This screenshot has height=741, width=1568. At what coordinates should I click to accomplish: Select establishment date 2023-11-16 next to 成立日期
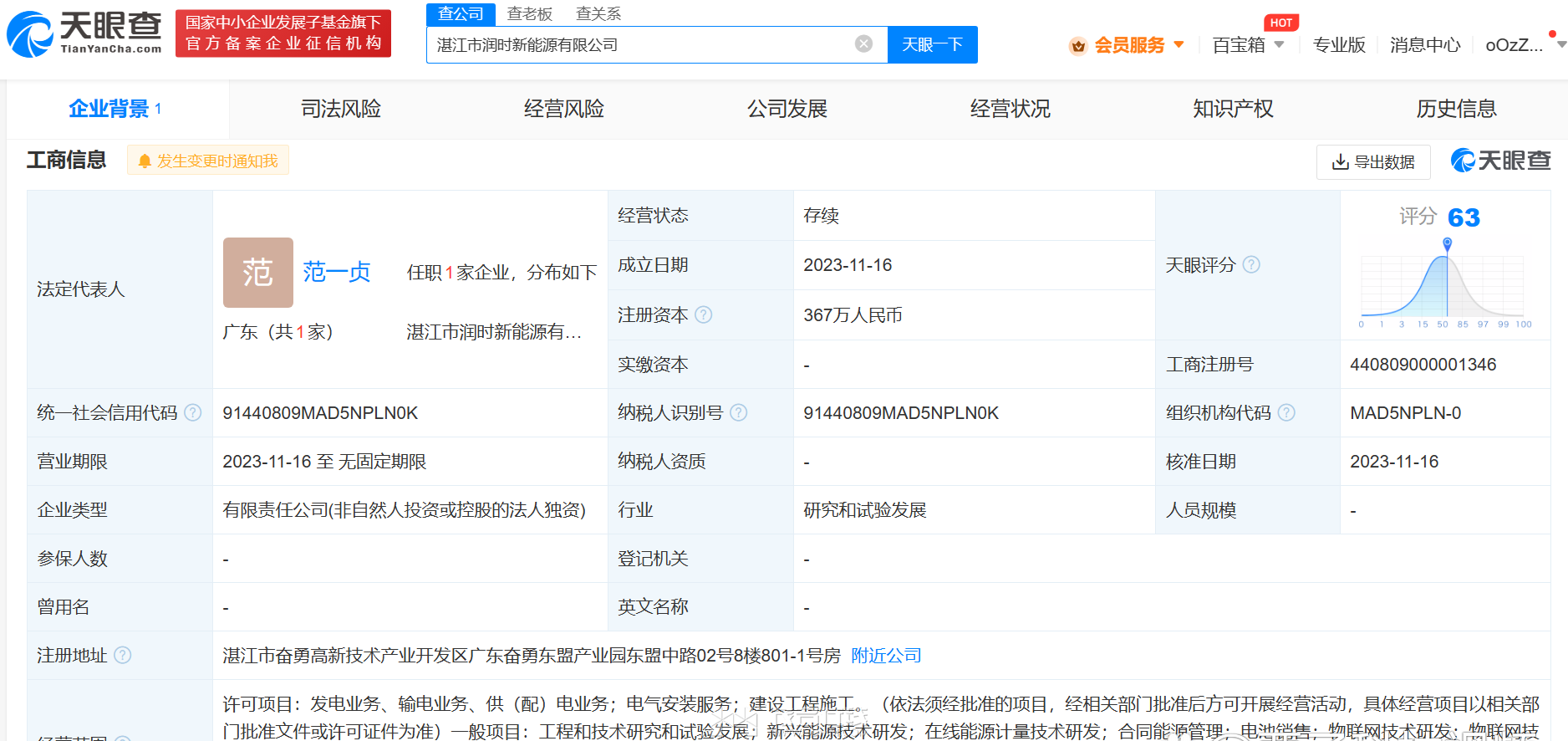click(x=848, y=265)
